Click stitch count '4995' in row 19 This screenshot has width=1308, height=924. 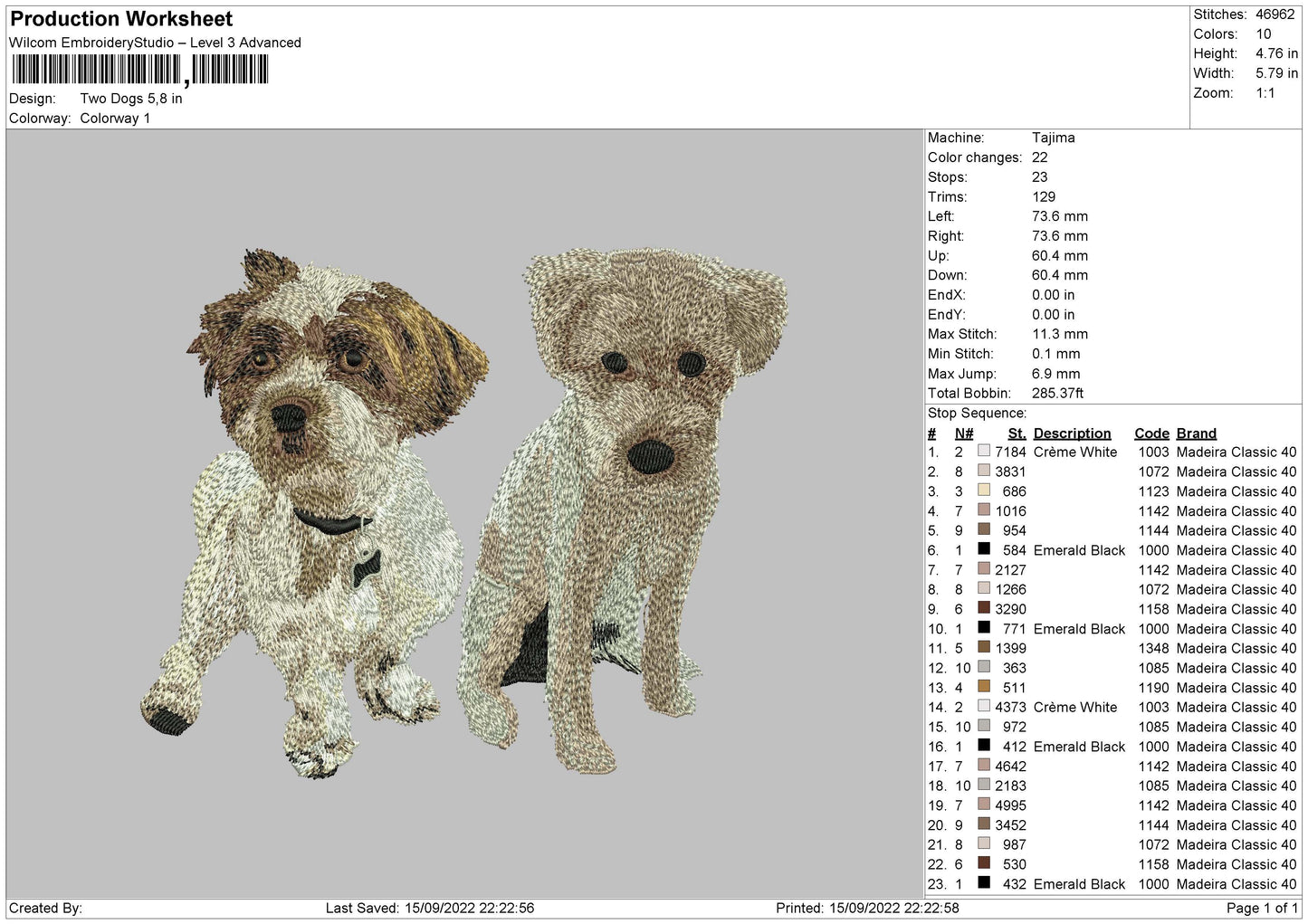click(x=1010, y=805)
